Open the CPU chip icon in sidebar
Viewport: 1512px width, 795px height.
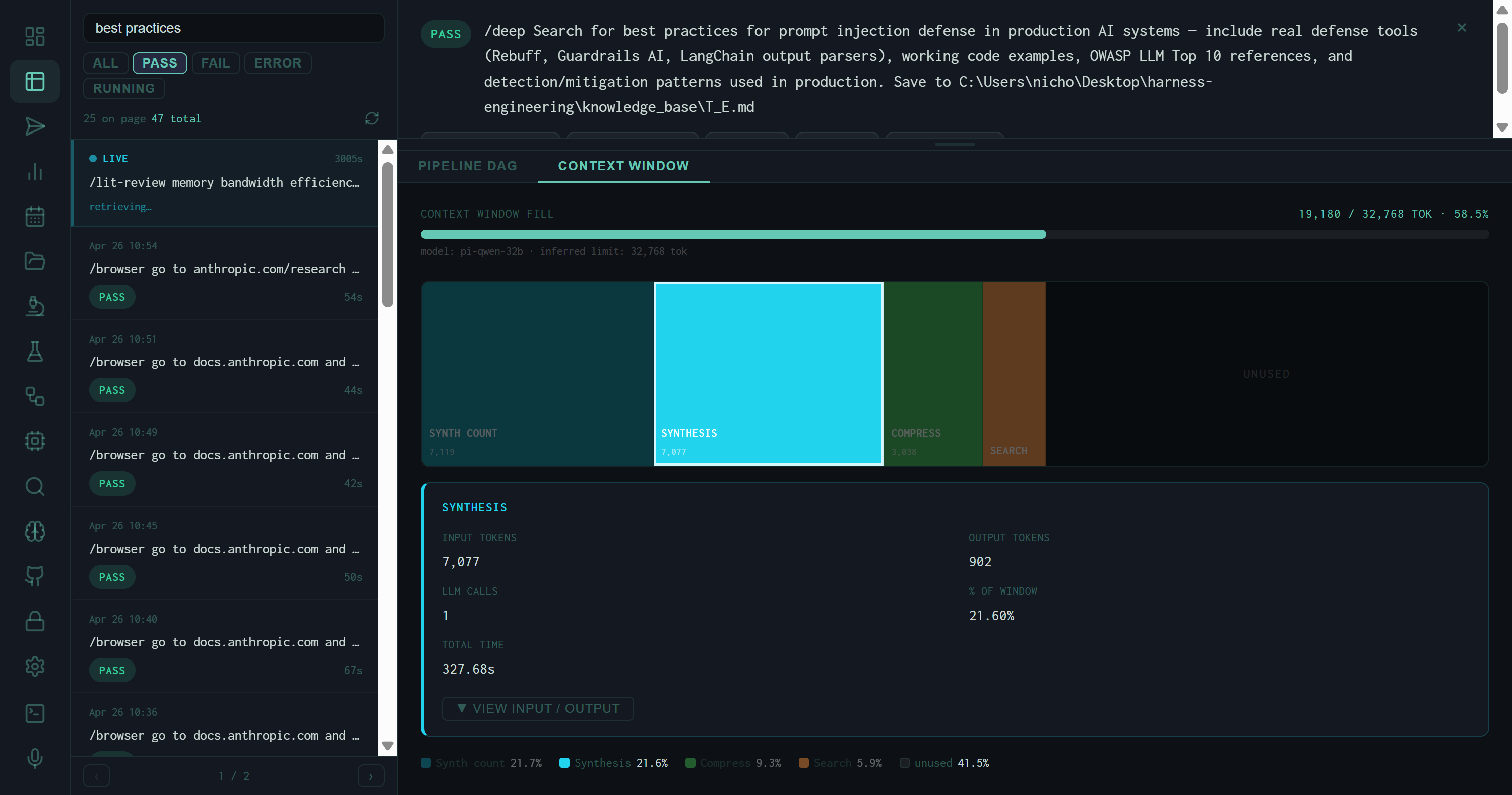point(35,441)
